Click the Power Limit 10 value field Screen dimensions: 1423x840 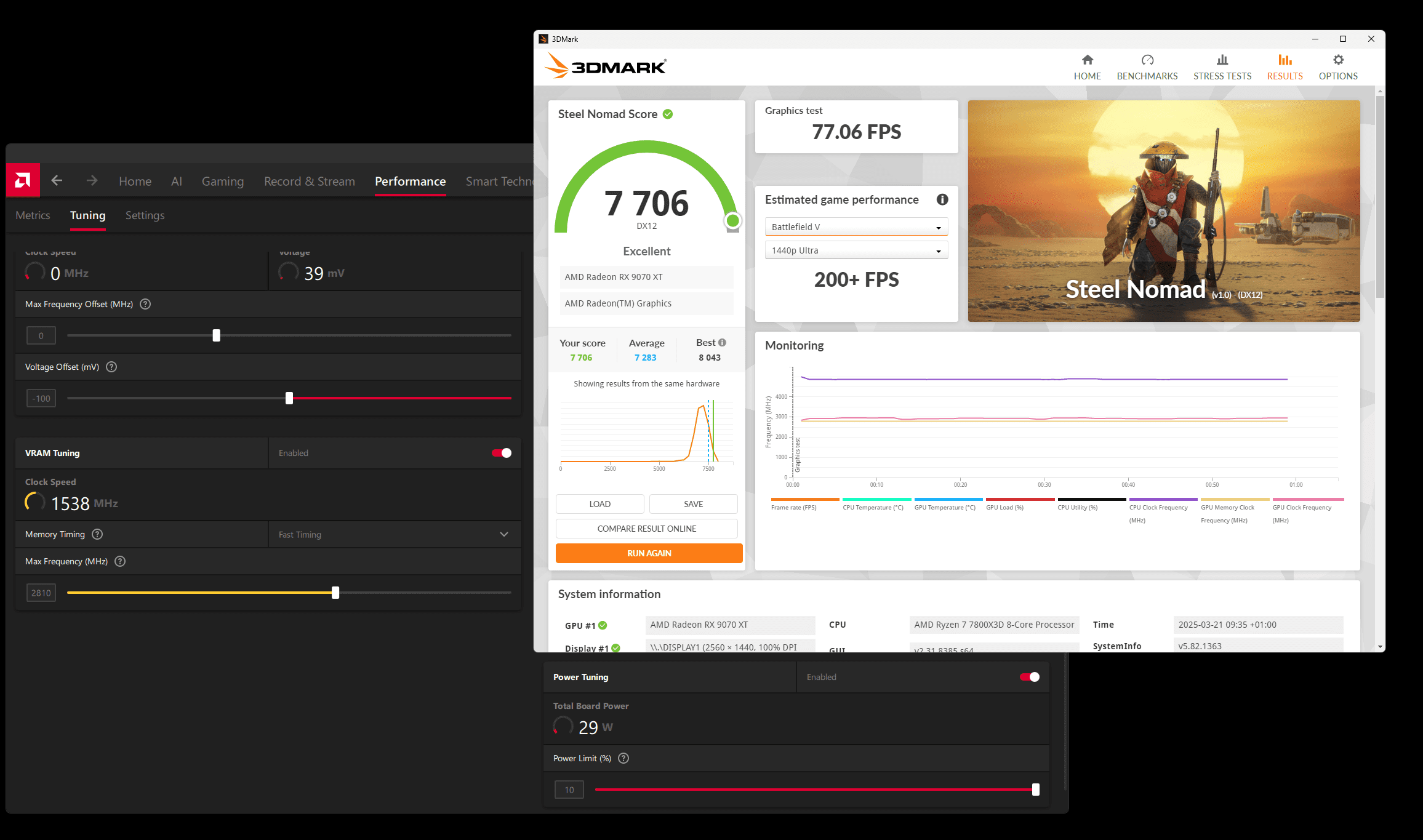tap(569, 790)
